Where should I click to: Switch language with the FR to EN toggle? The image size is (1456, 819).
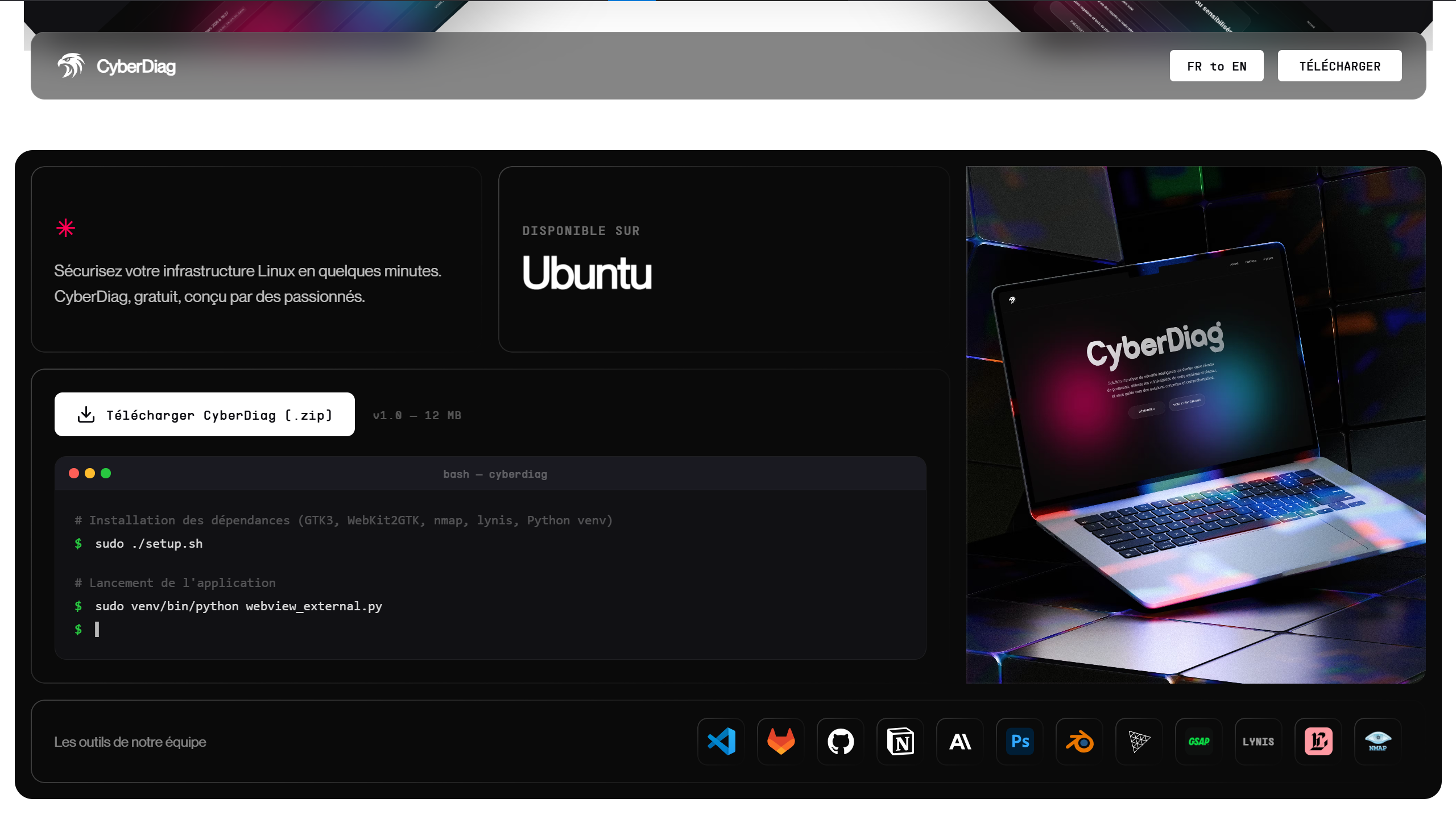1217,65
